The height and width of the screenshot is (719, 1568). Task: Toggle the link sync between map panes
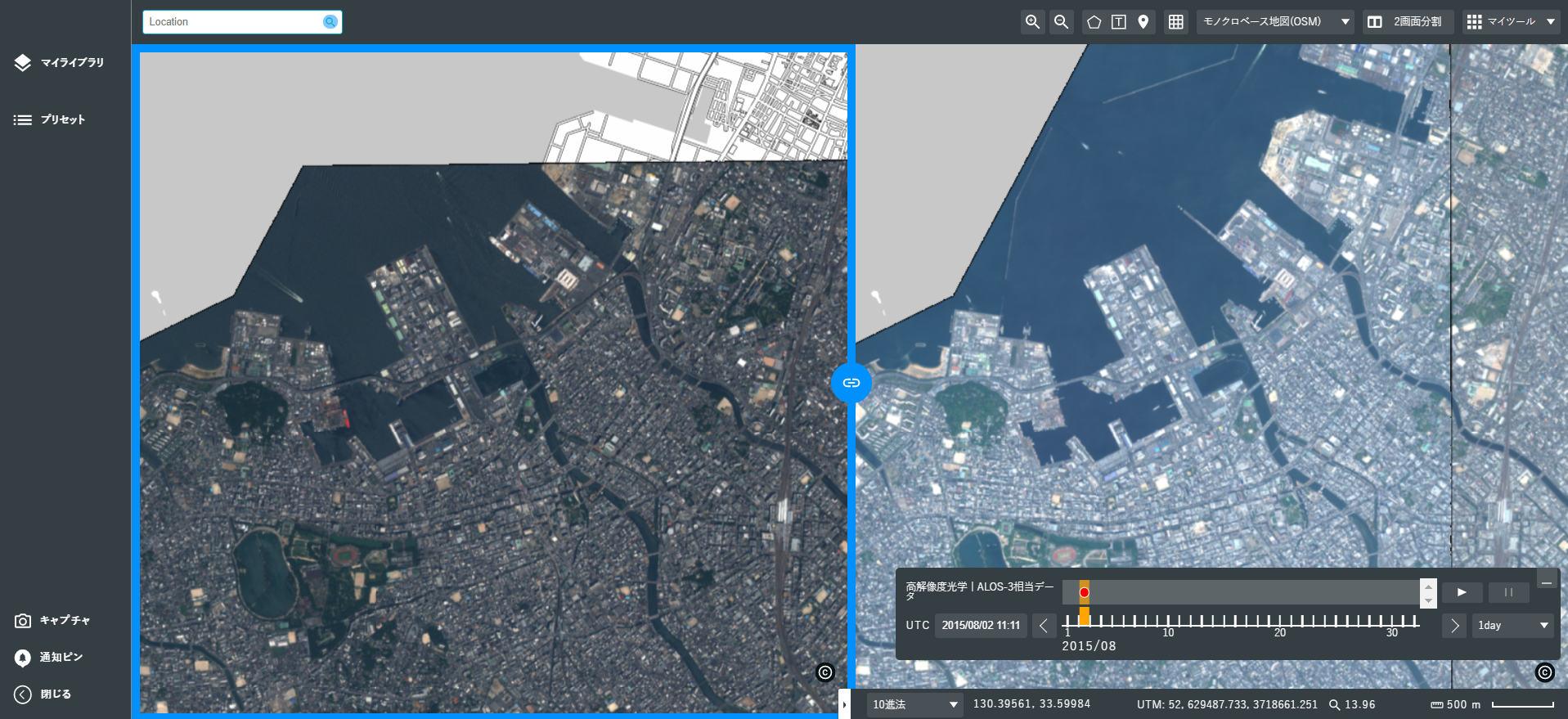click(851, 383)
